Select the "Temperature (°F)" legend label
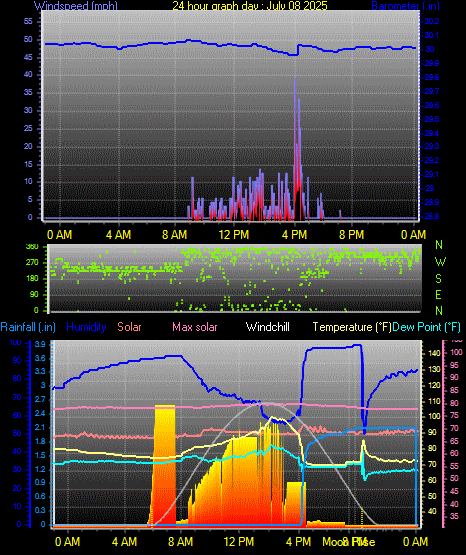Screen dimensions: 466x555 coord(352,327)
